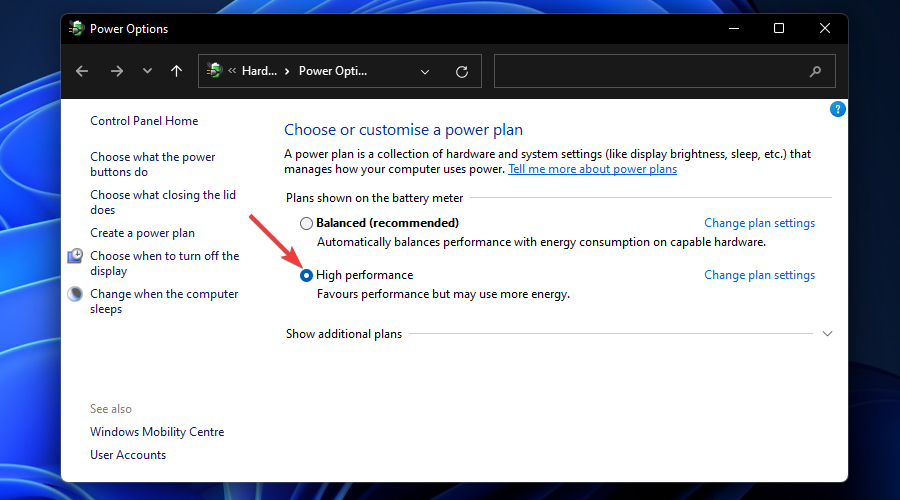Viewport: 900px width, 500px height.
Task: Maximize the Power Options window
Action: coord(779,28)
